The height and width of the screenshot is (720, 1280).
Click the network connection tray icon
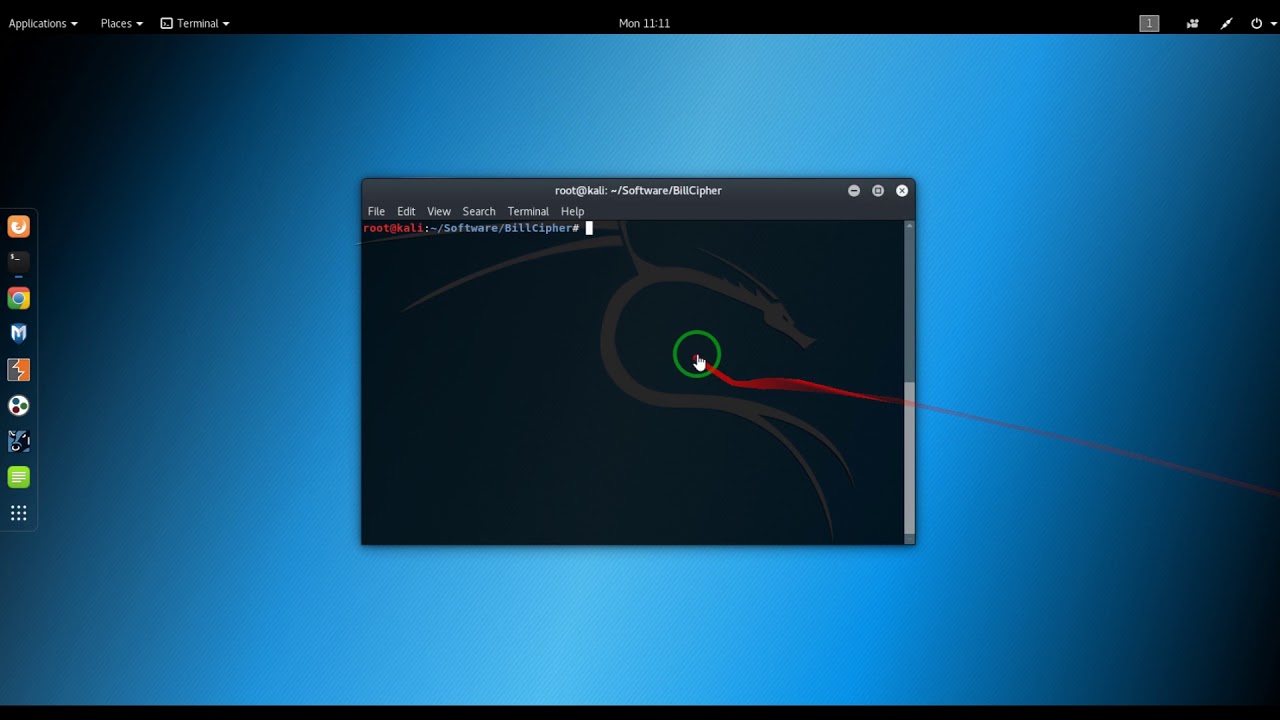point(1226,23)
